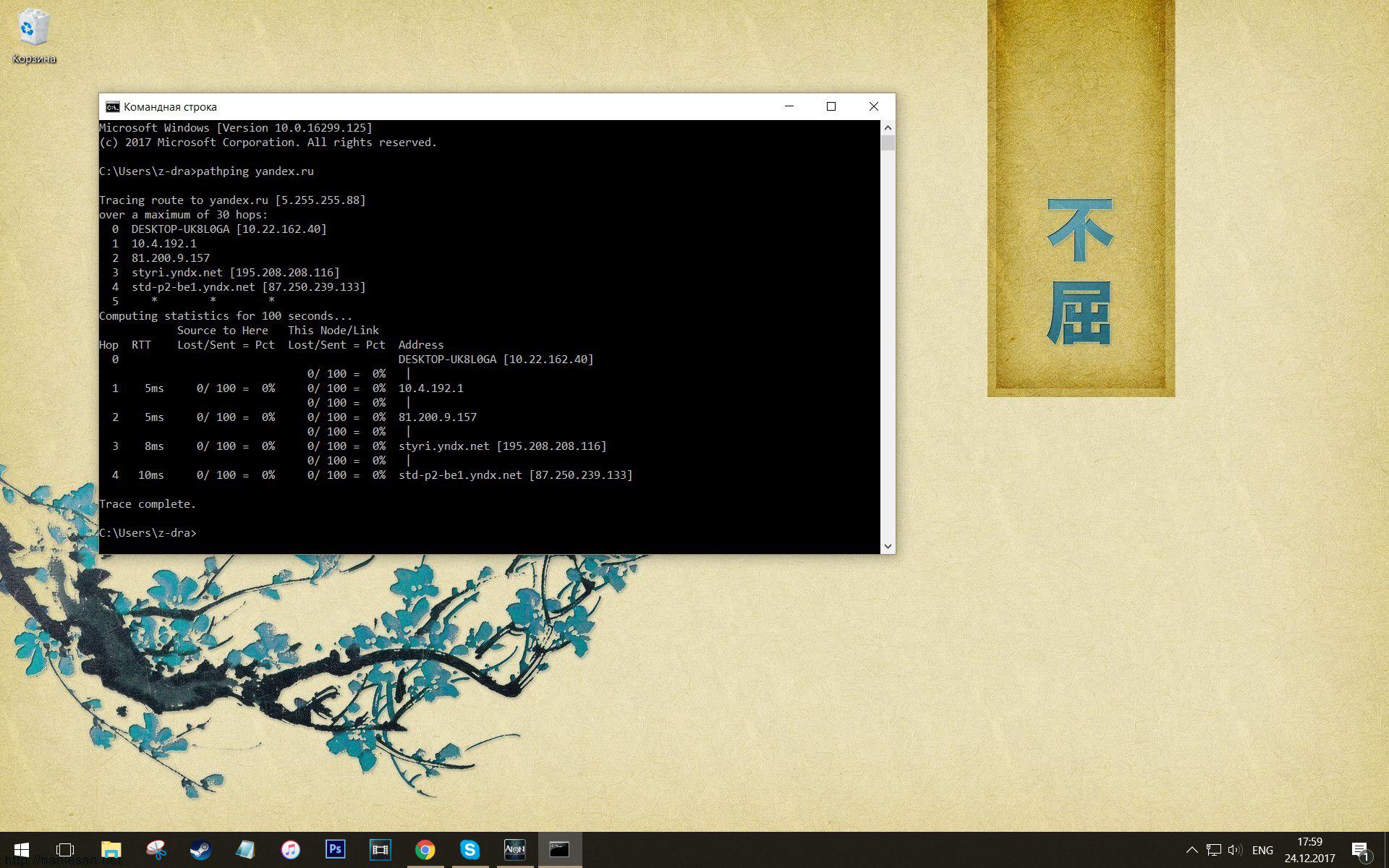
Task: Minimize the Command Prompt window
Action: [789, 106]
